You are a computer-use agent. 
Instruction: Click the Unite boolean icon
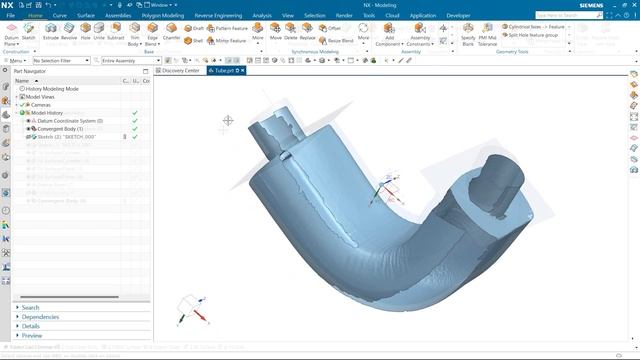pos(99,31)
